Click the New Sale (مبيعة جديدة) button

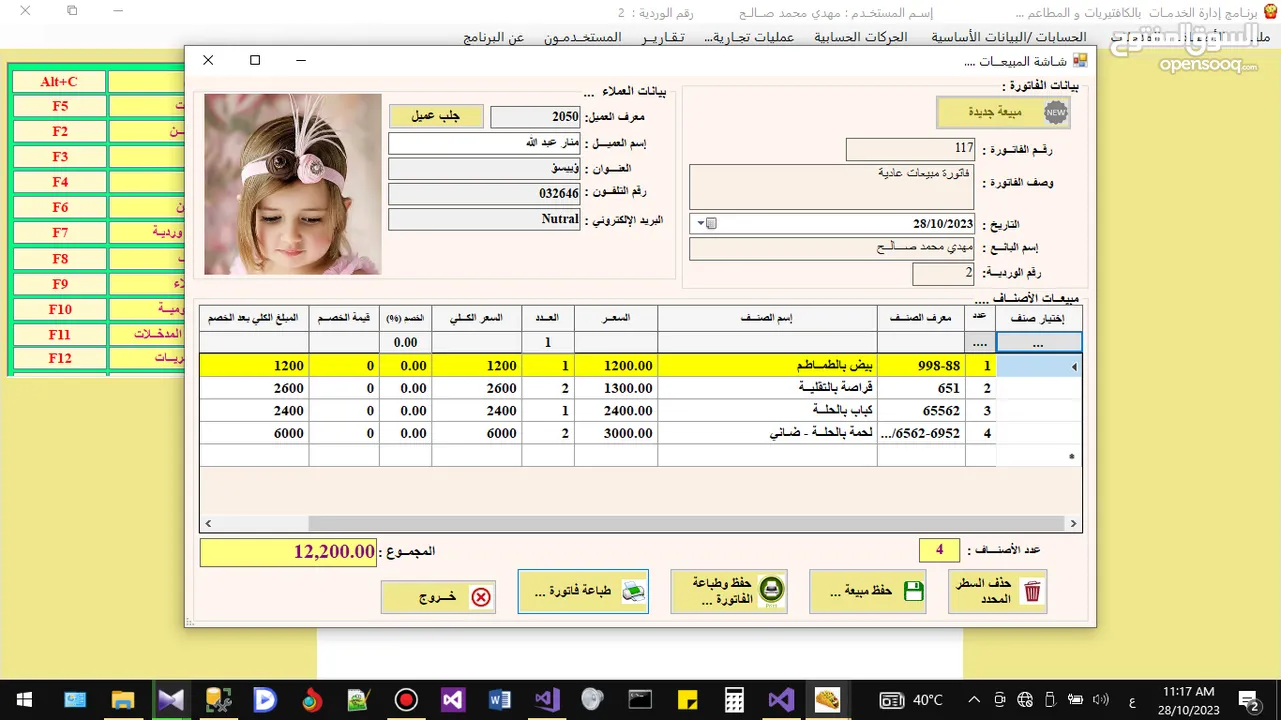point(1003,113)
